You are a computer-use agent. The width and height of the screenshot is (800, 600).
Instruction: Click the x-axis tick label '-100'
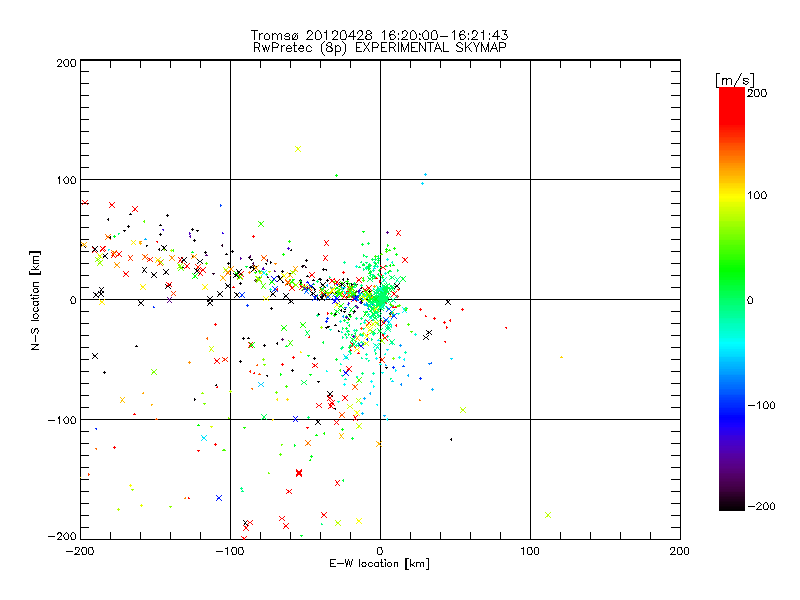230,551
